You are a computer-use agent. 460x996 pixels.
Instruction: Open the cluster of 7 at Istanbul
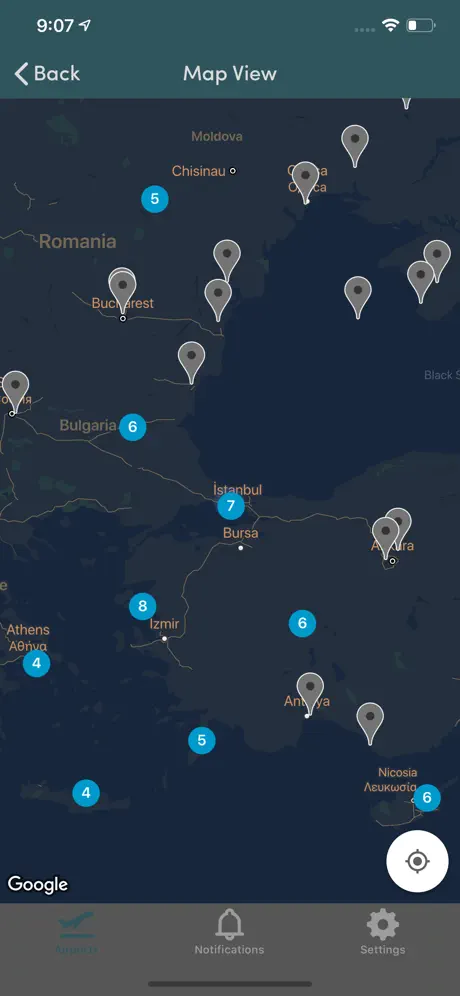231,506
